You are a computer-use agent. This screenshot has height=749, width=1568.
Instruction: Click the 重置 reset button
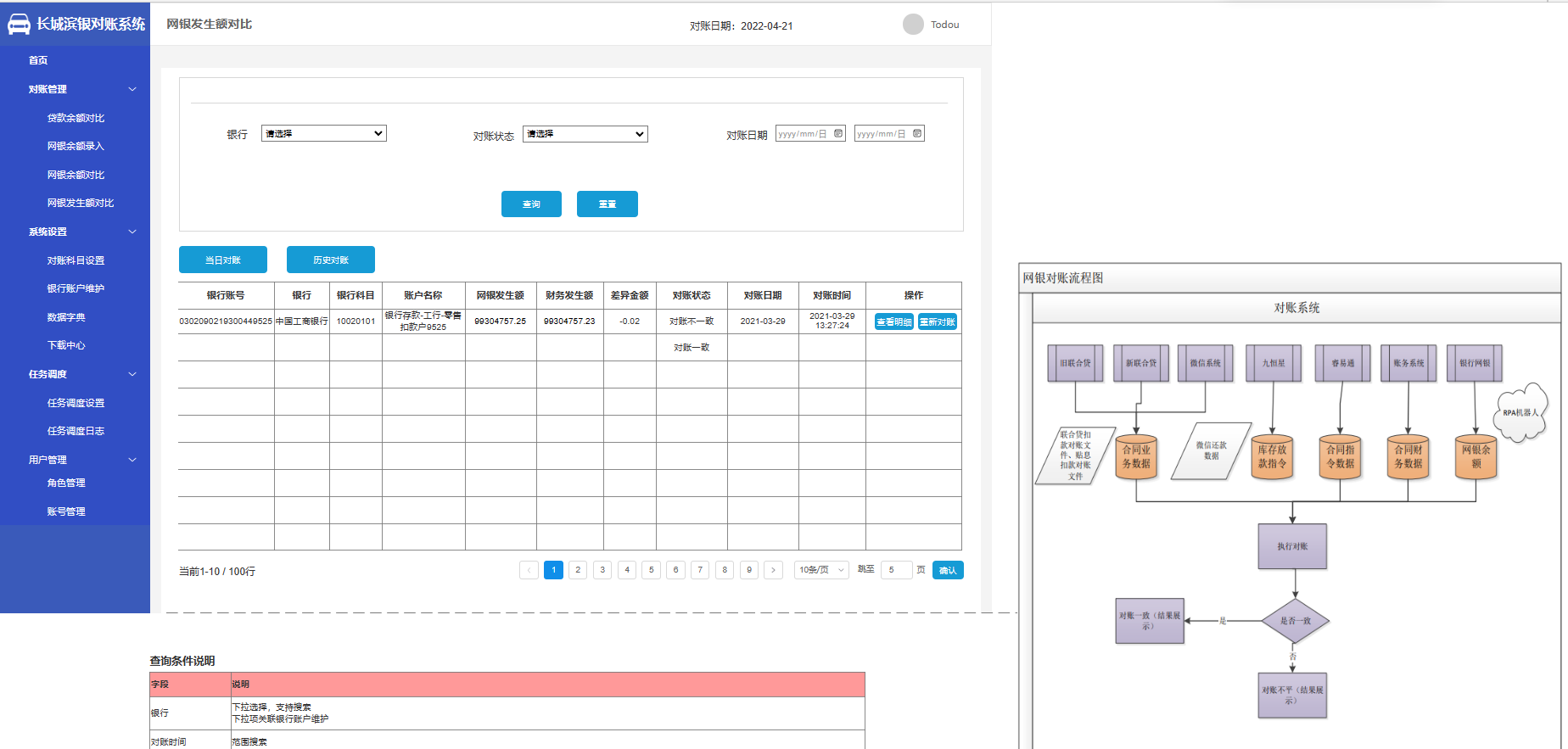[608, 204]
